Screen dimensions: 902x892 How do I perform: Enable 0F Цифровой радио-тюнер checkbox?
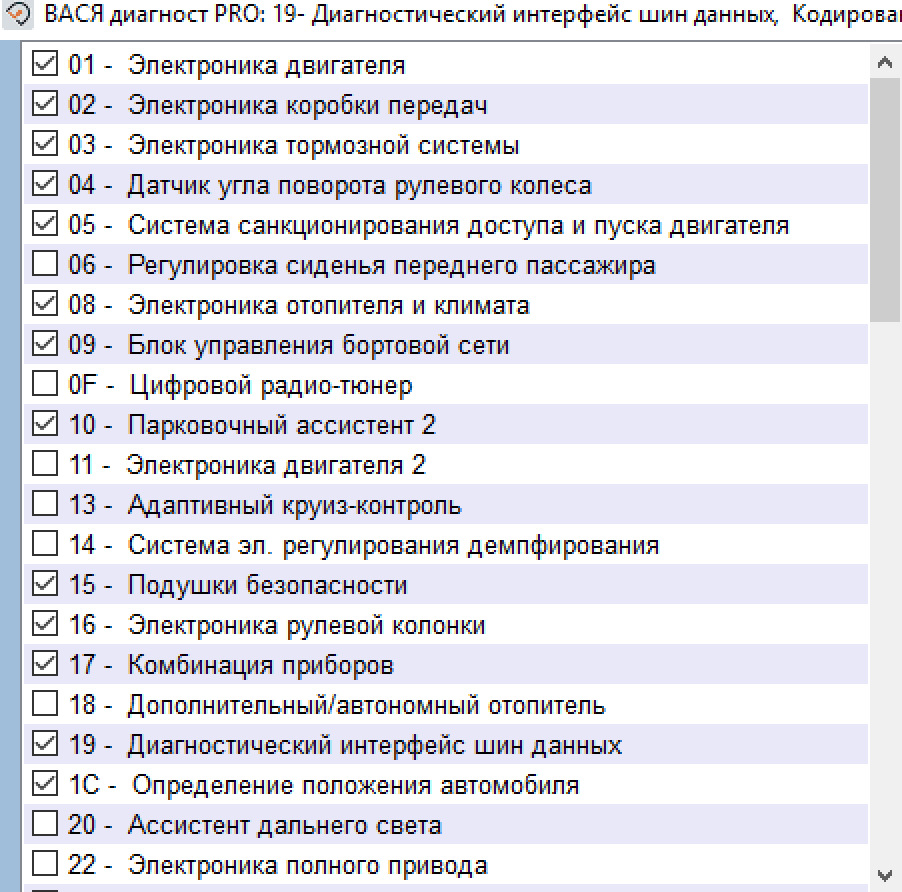(x=45, y=384)
